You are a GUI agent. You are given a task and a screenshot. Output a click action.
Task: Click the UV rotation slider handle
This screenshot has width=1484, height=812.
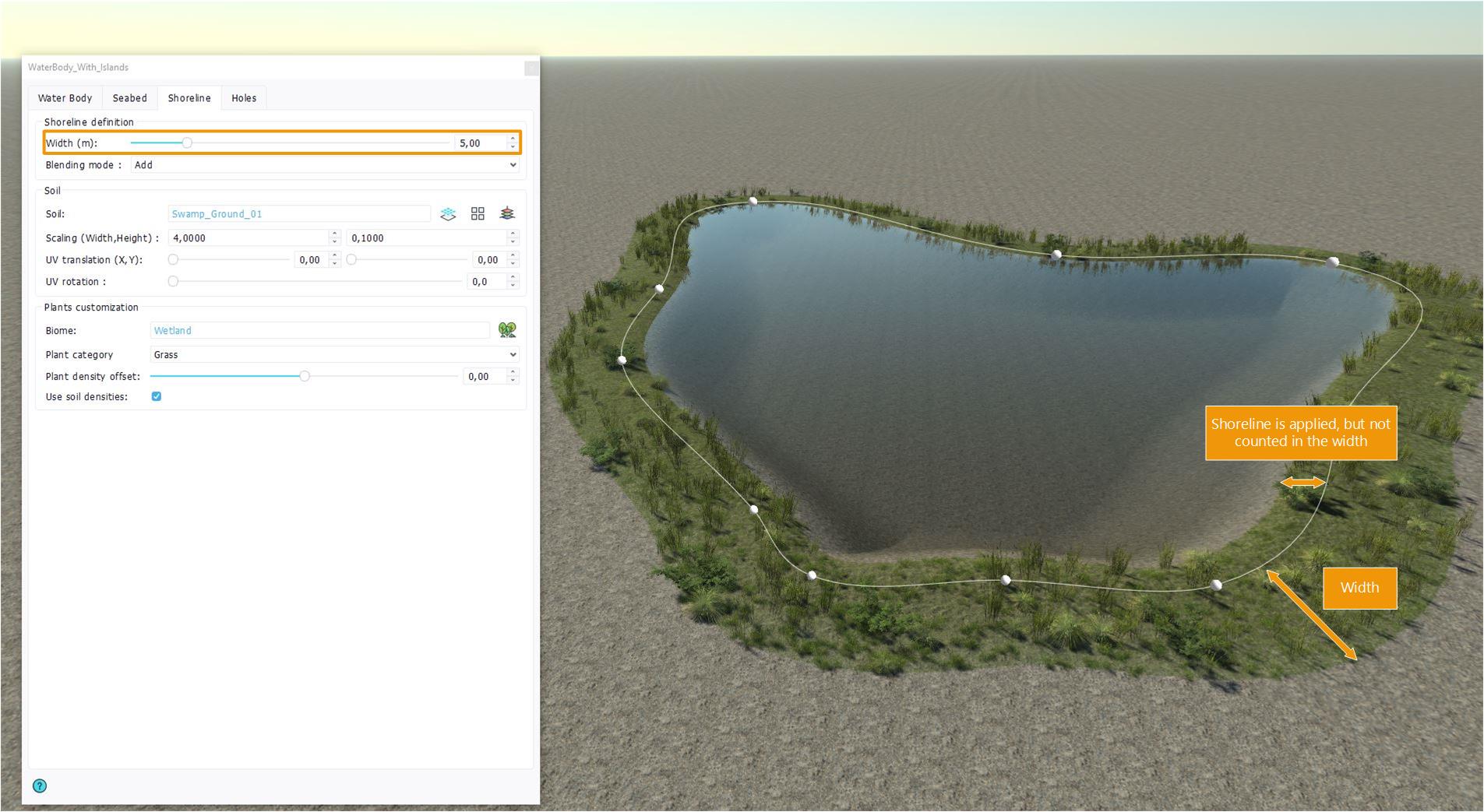[173, 282]
